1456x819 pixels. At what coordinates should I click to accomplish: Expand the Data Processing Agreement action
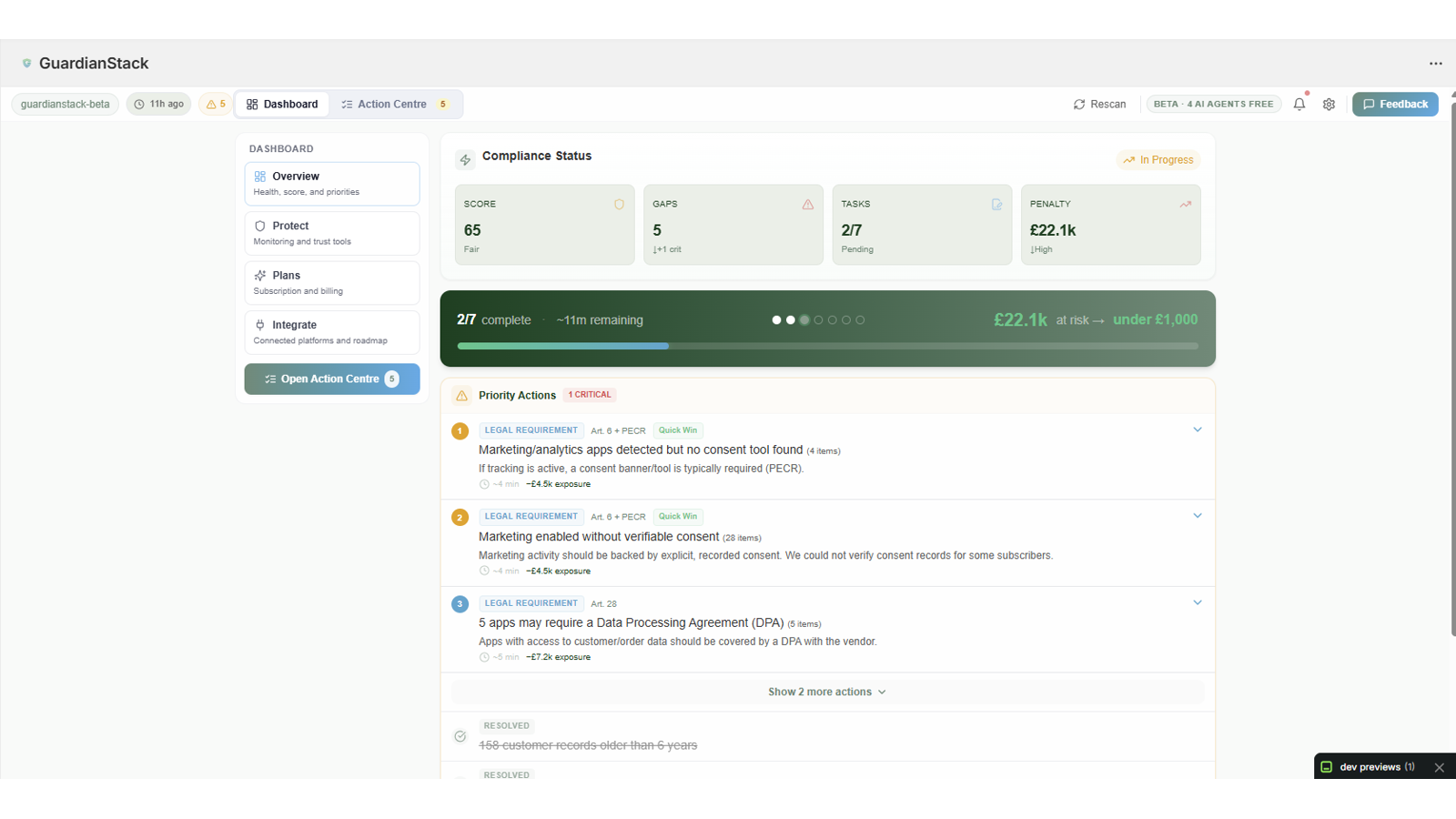[1197, 602]
